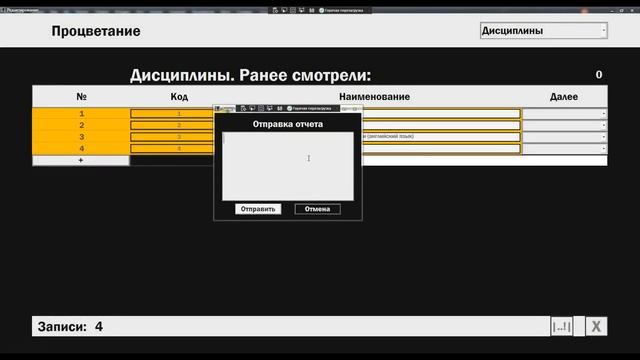Image resolution: width=640 pixels, height=360 pixels.
Task: Toggle track focused element in report dialog toolbar
Action: pyautogui.click(x=270, y=108)
